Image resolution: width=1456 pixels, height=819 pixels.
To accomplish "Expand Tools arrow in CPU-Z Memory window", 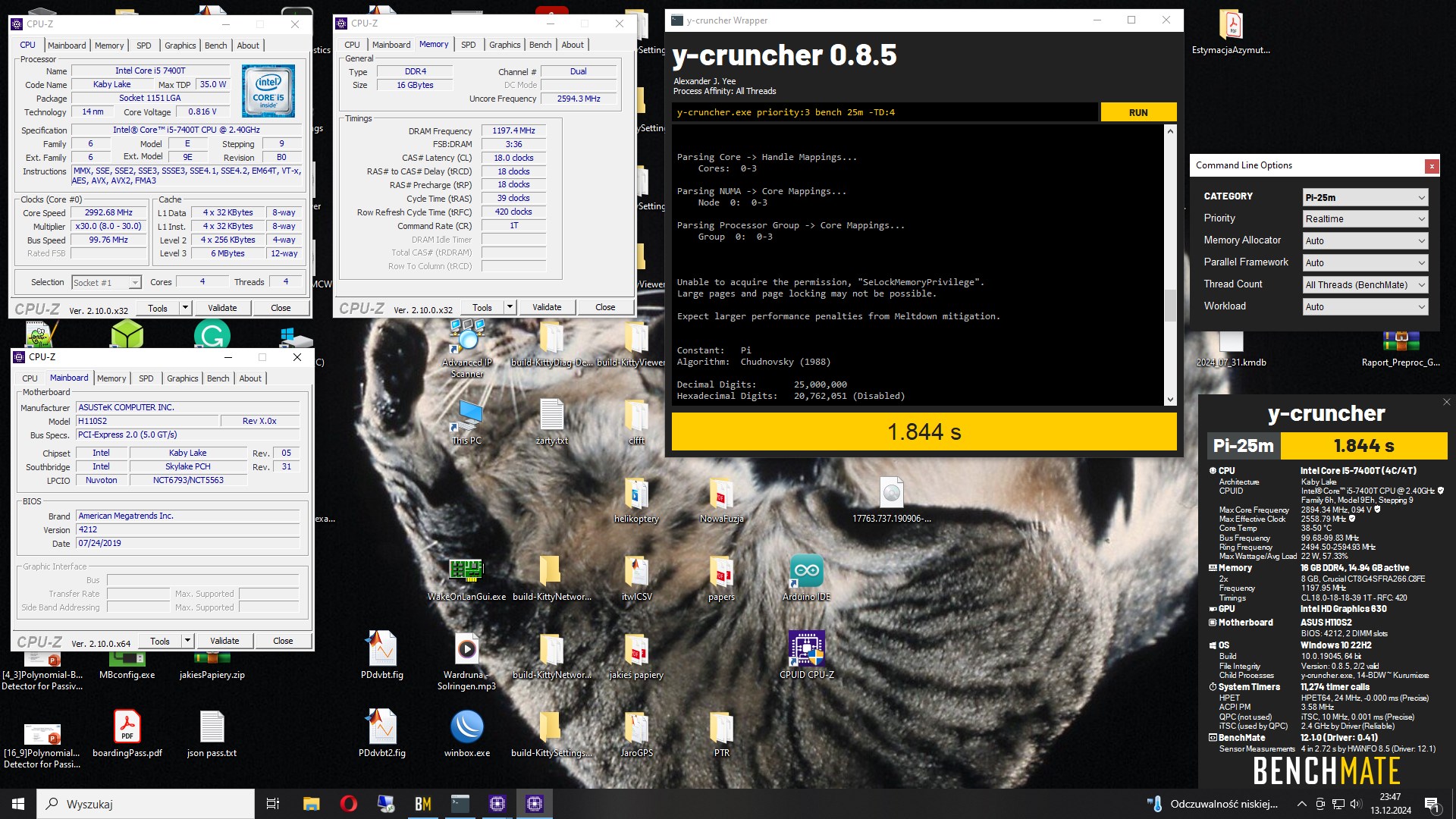I will pyautogui.click(x=510, y=307).
